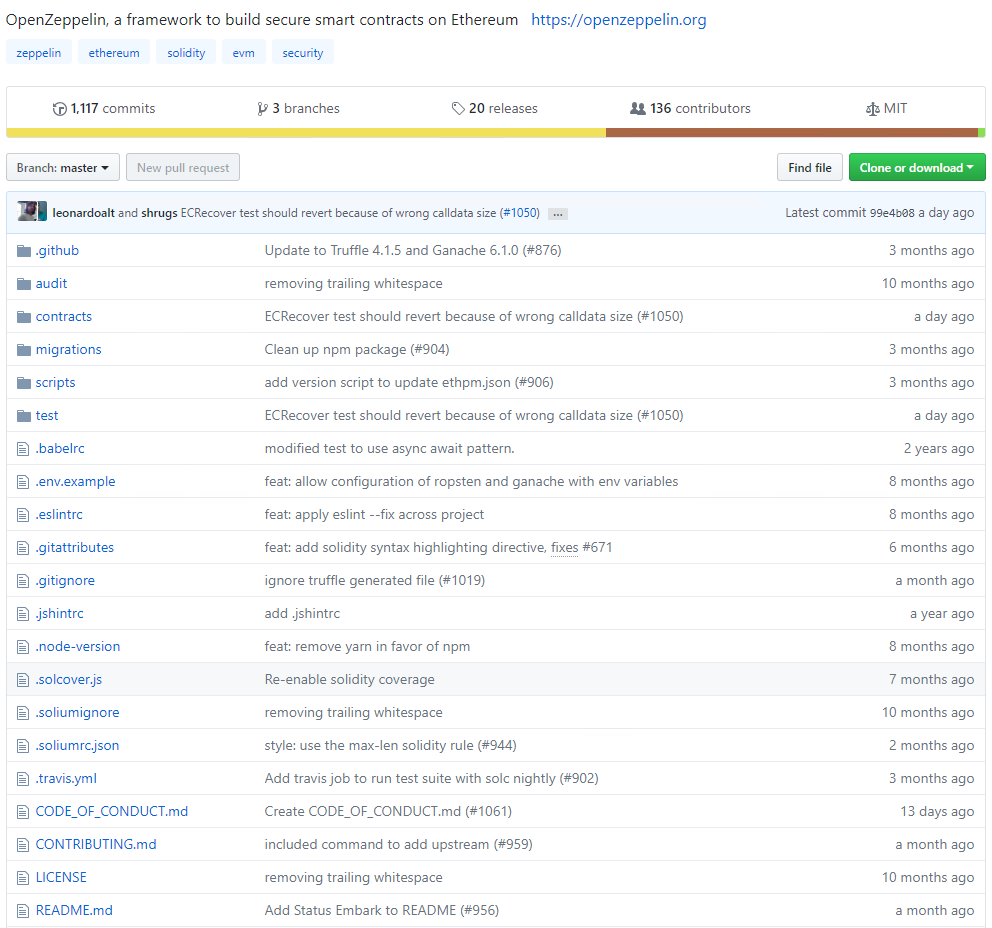Open the CODE_OF_CONDUCT.md file

click(112, 812)
